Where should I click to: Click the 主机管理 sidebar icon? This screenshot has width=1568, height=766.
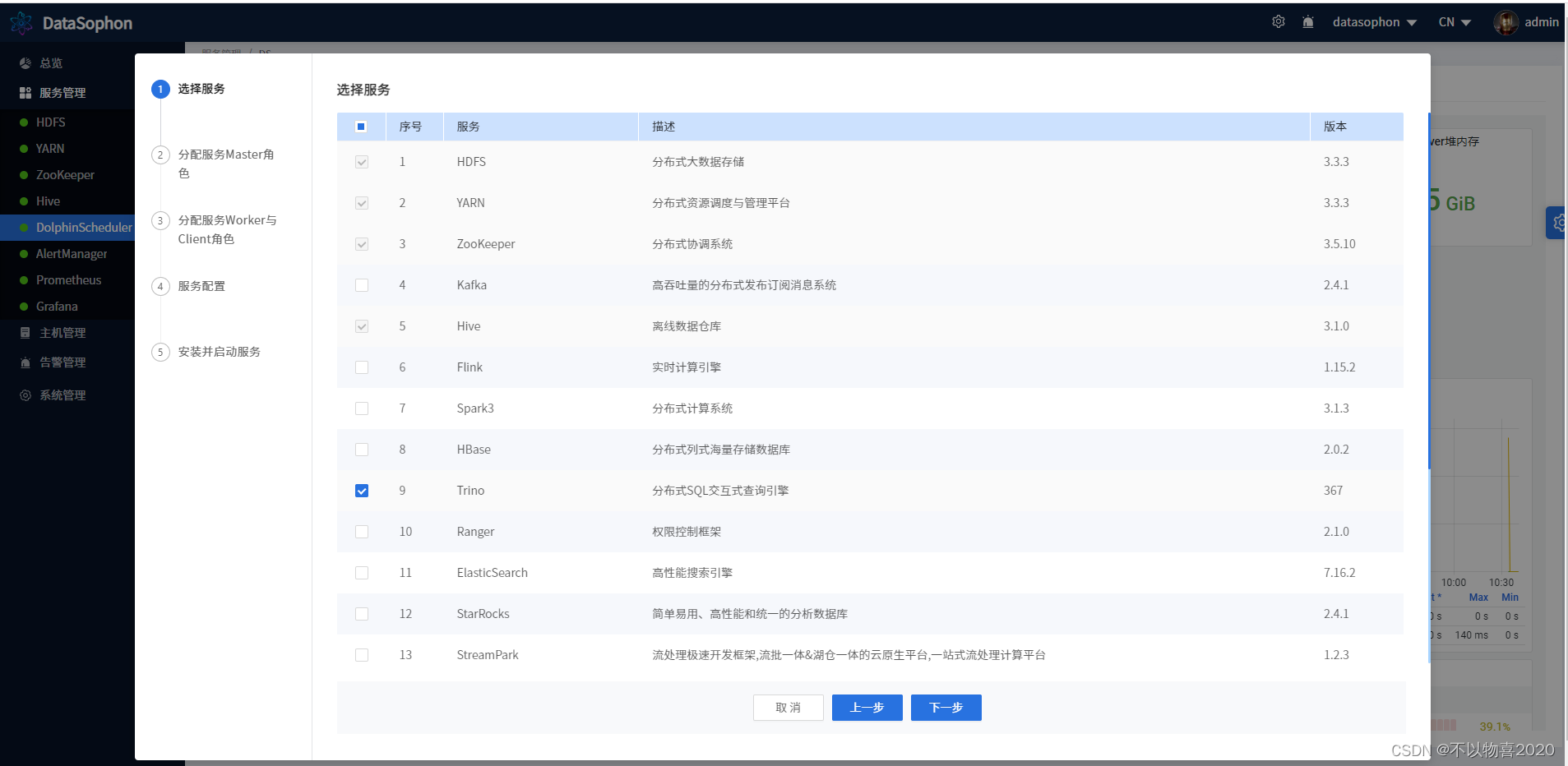25,333
